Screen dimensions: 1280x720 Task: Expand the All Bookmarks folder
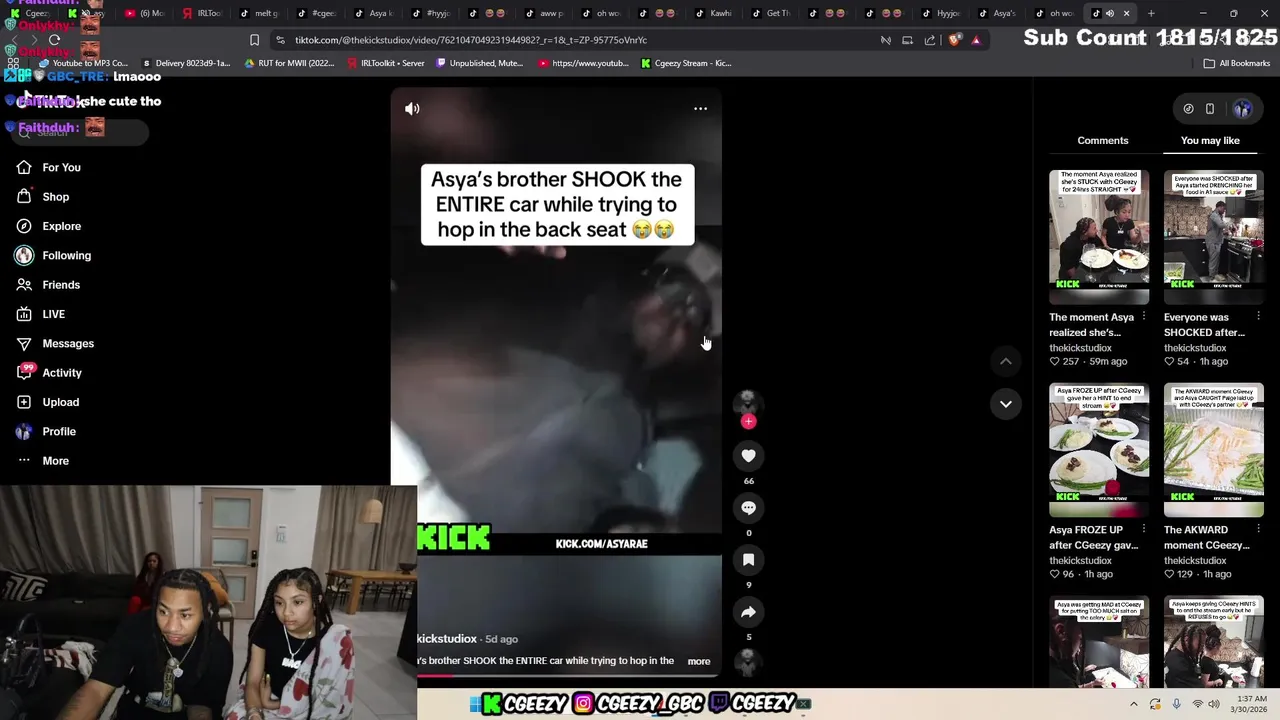click(1237, 63)
